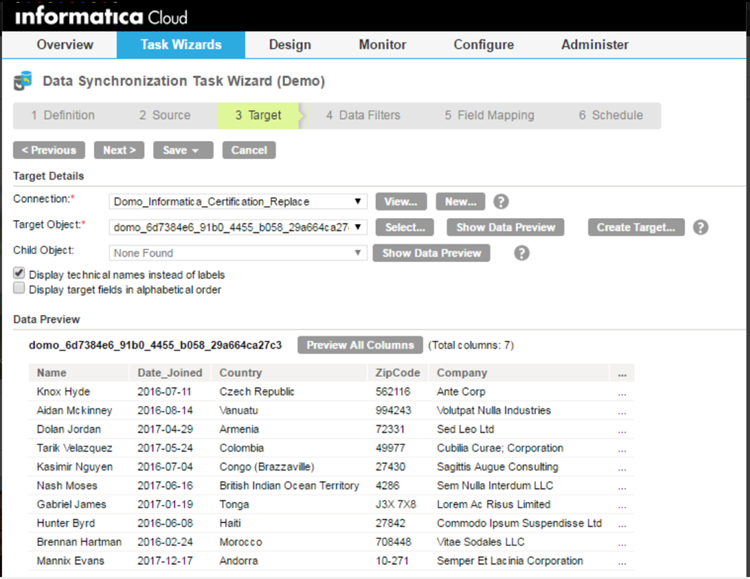This screenshot has height=579, width=750.
Task: Select the Task Wizards tab
Action: click(x=181, y=45)
